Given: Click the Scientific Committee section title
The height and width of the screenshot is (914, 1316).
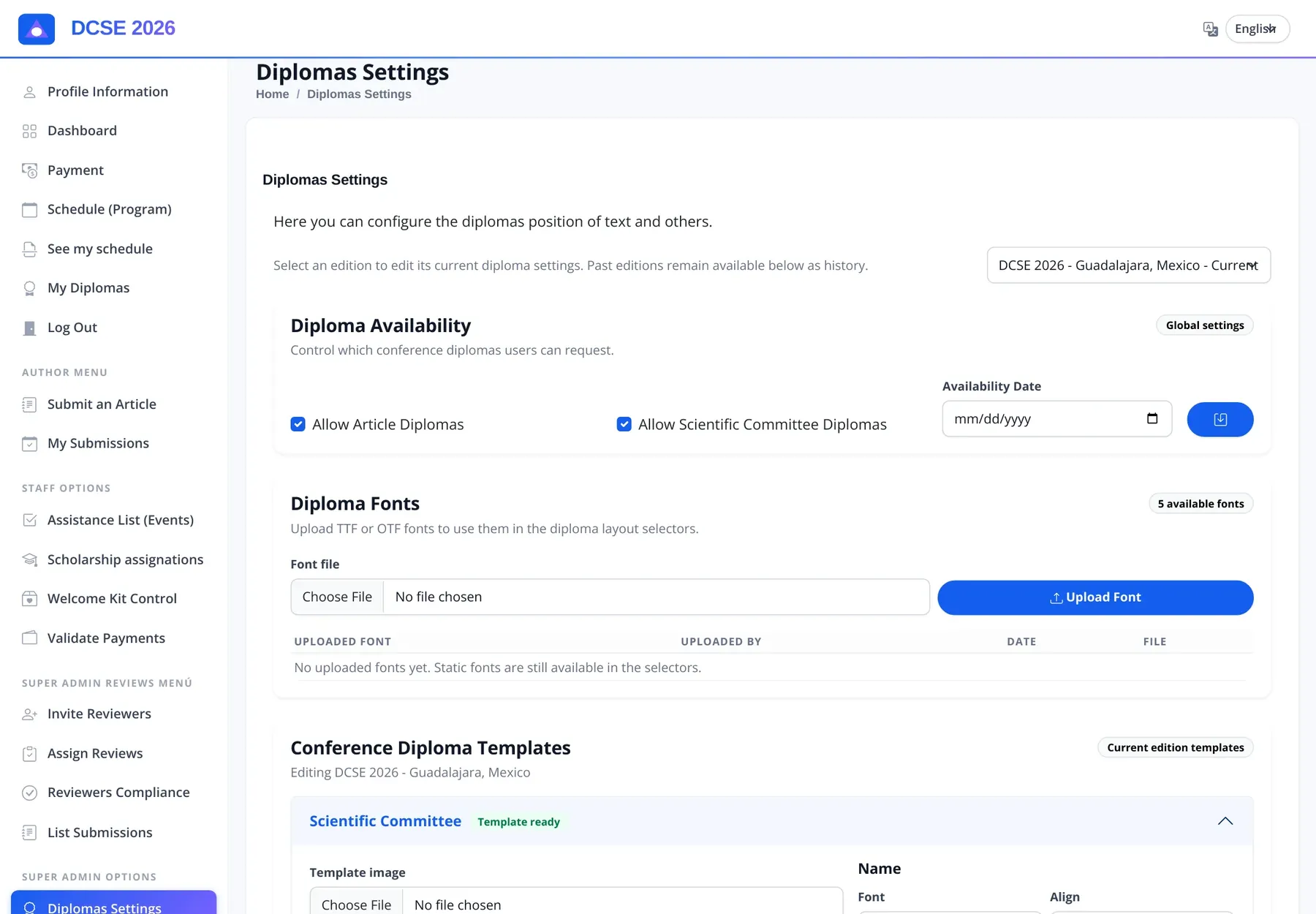Looking at the screenshot, I should [x=385, y=821].
